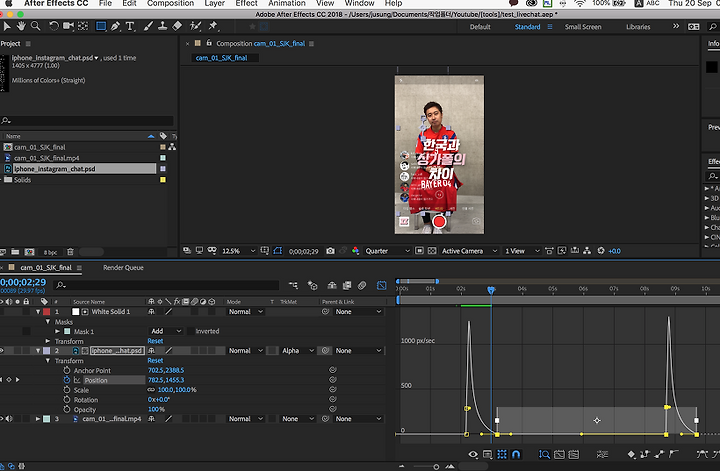Image resolution: width=720 pixels, height=471 pixels.
Task: Toggle Position stopwatch keyframing
Action: (67, 380)
